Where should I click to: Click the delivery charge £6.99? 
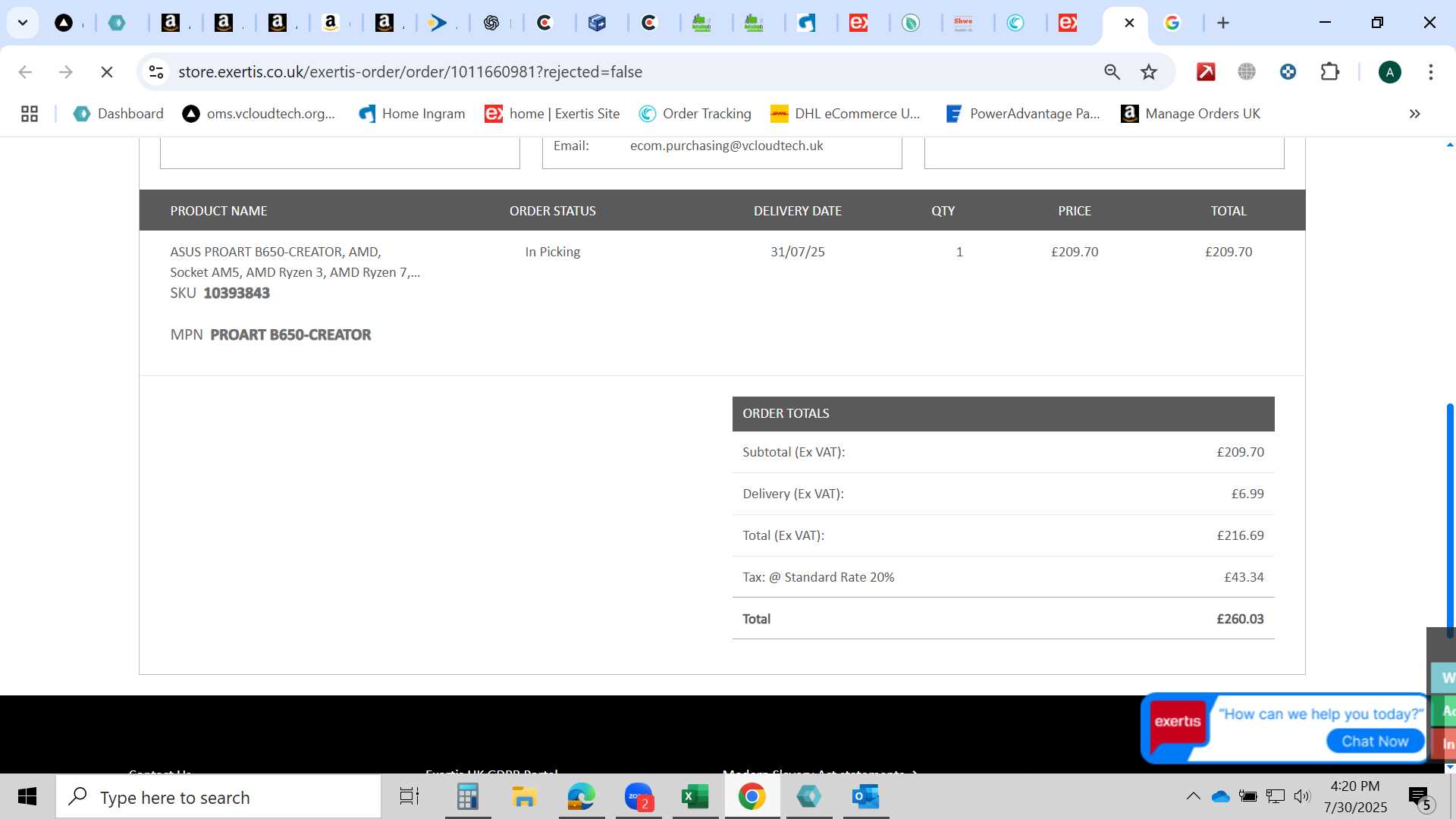(x=1247, y=494)
